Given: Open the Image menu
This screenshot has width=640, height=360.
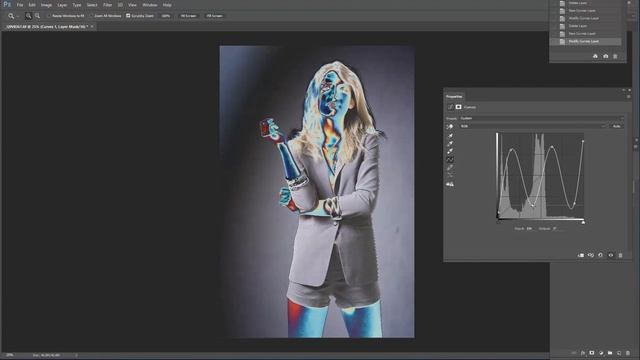Looking at the screenshot, I should click(x=46, y=5).
